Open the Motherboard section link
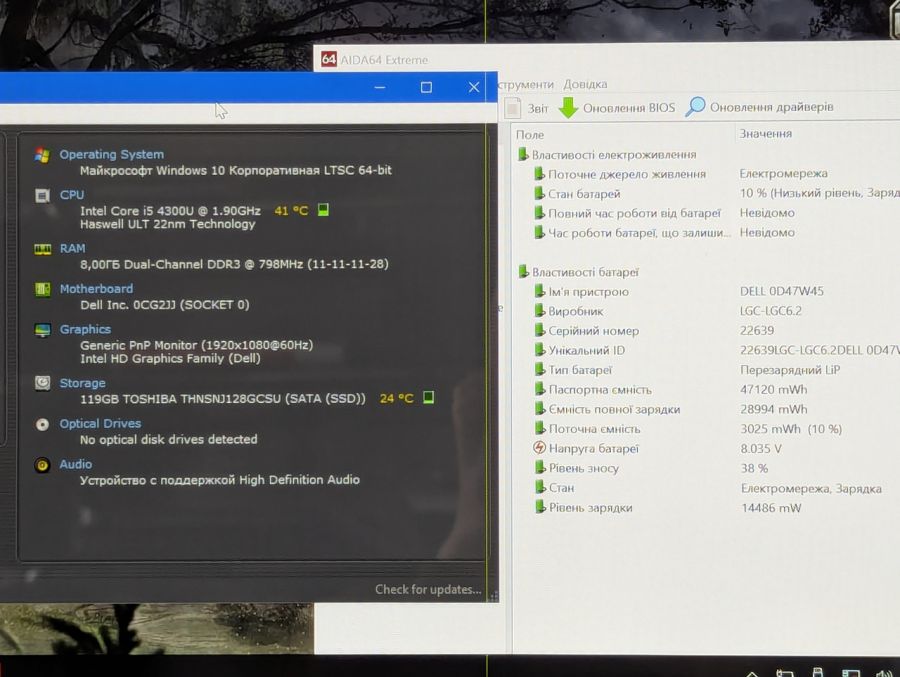900x677 pixels. pyautogui.click(x=96, y=289)
